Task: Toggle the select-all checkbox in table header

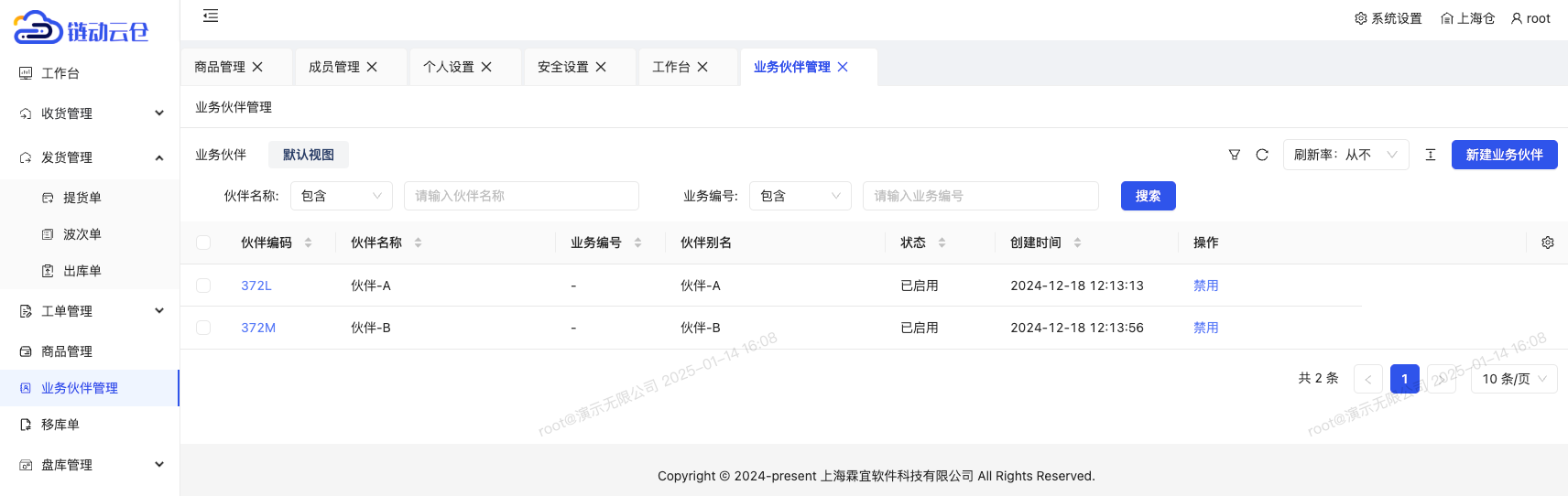Action: [x=203, y=243]
